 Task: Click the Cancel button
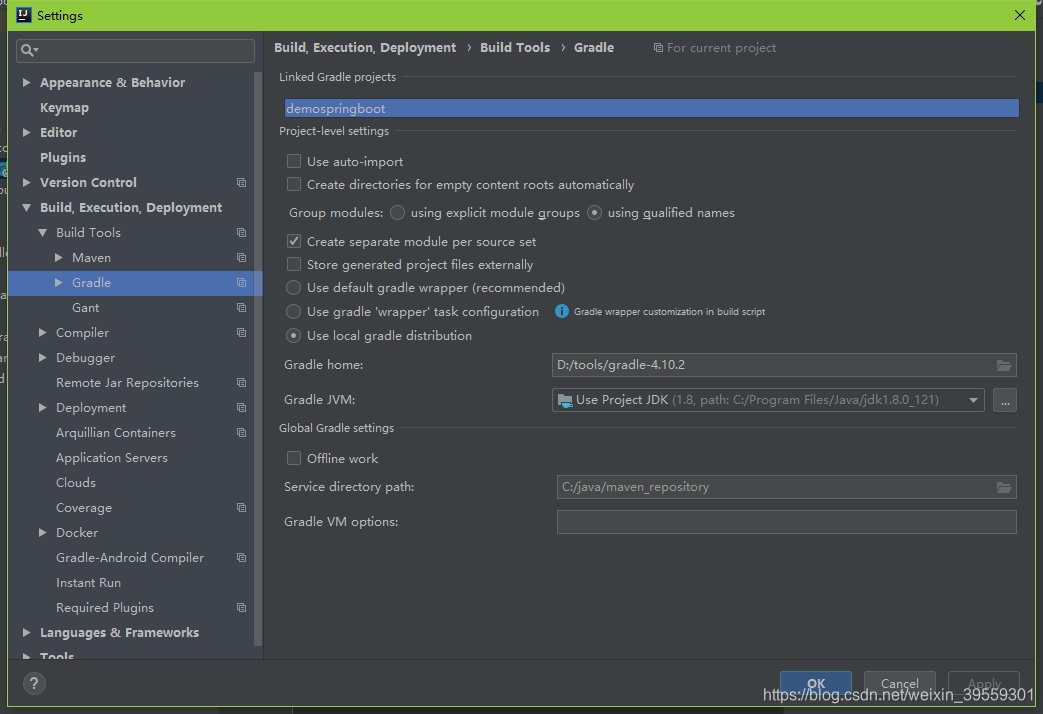pyautogui.click(x=899, y=683)
